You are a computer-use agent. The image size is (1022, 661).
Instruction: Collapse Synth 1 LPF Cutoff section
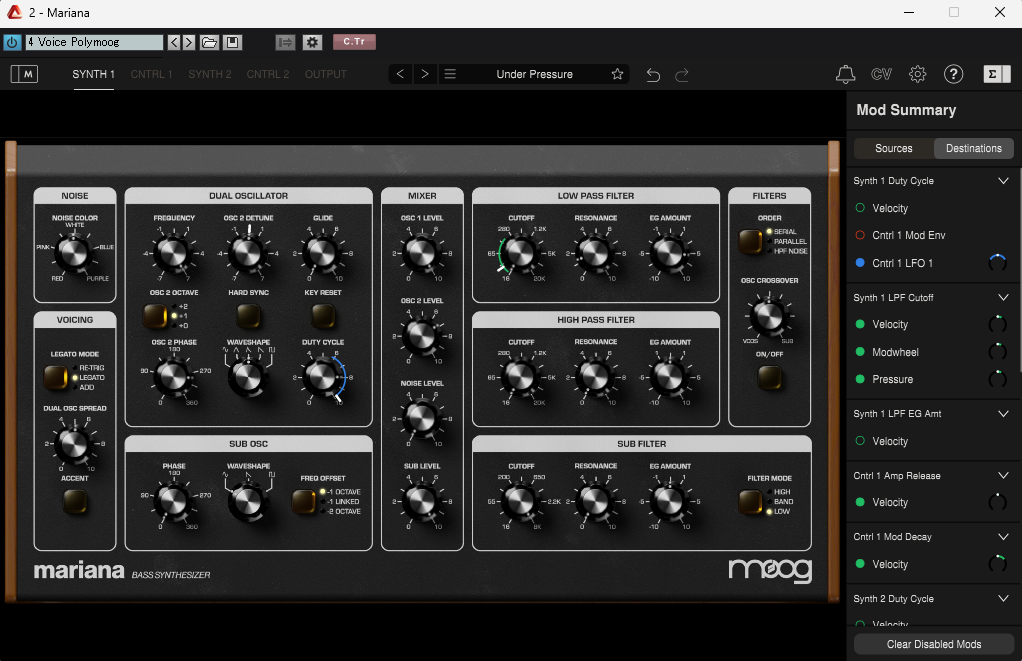[x=1003, y=297]
